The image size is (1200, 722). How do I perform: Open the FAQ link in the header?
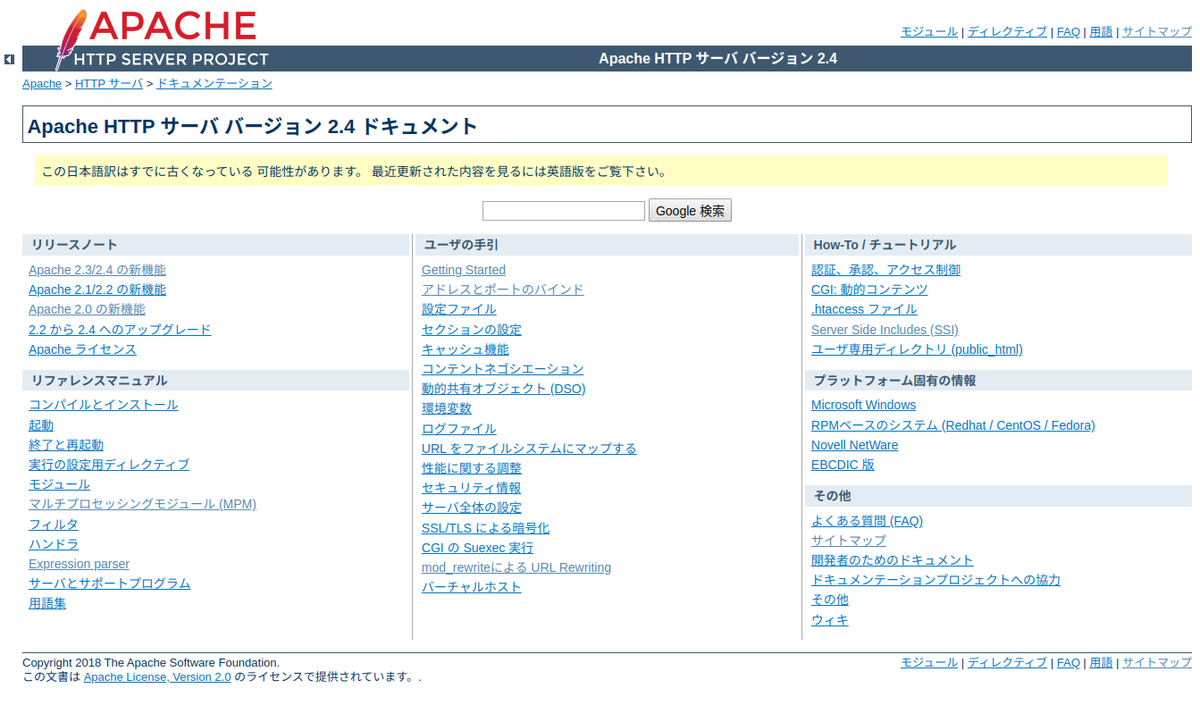pyautogui.click(x=1067, y=31)
